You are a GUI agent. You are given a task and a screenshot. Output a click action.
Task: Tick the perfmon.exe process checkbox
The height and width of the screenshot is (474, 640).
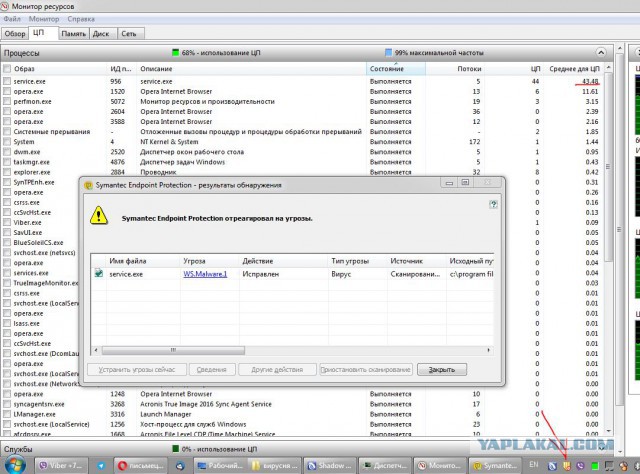7,101
